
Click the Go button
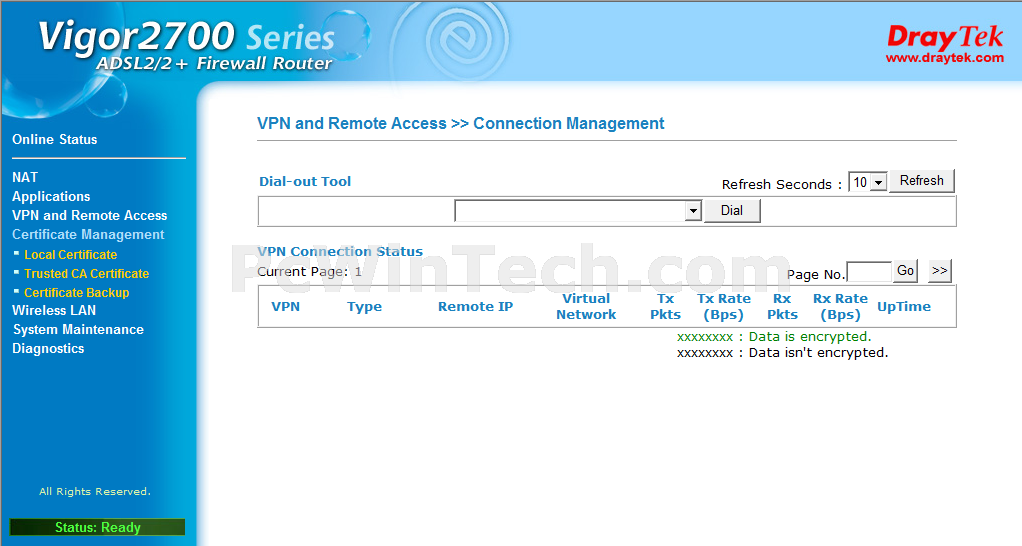pyautogui.click(x=905, y=270)
